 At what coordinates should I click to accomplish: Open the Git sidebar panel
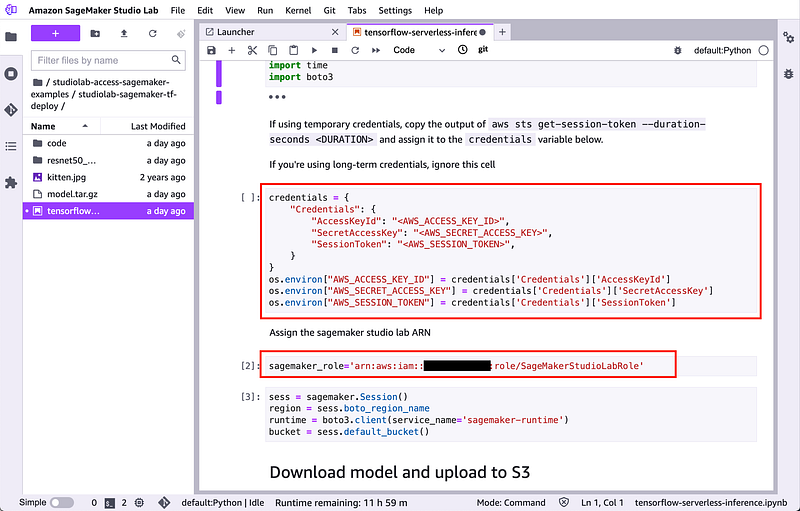11,110
